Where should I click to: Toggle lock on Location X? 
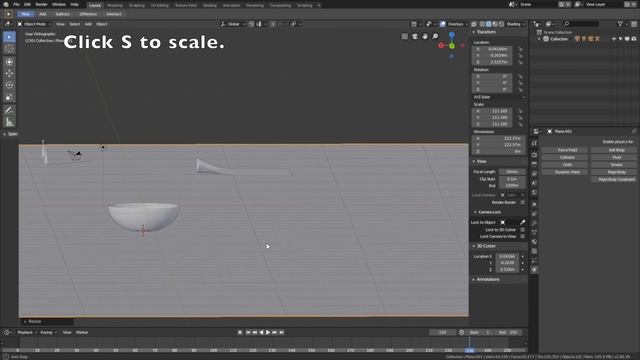520,49
